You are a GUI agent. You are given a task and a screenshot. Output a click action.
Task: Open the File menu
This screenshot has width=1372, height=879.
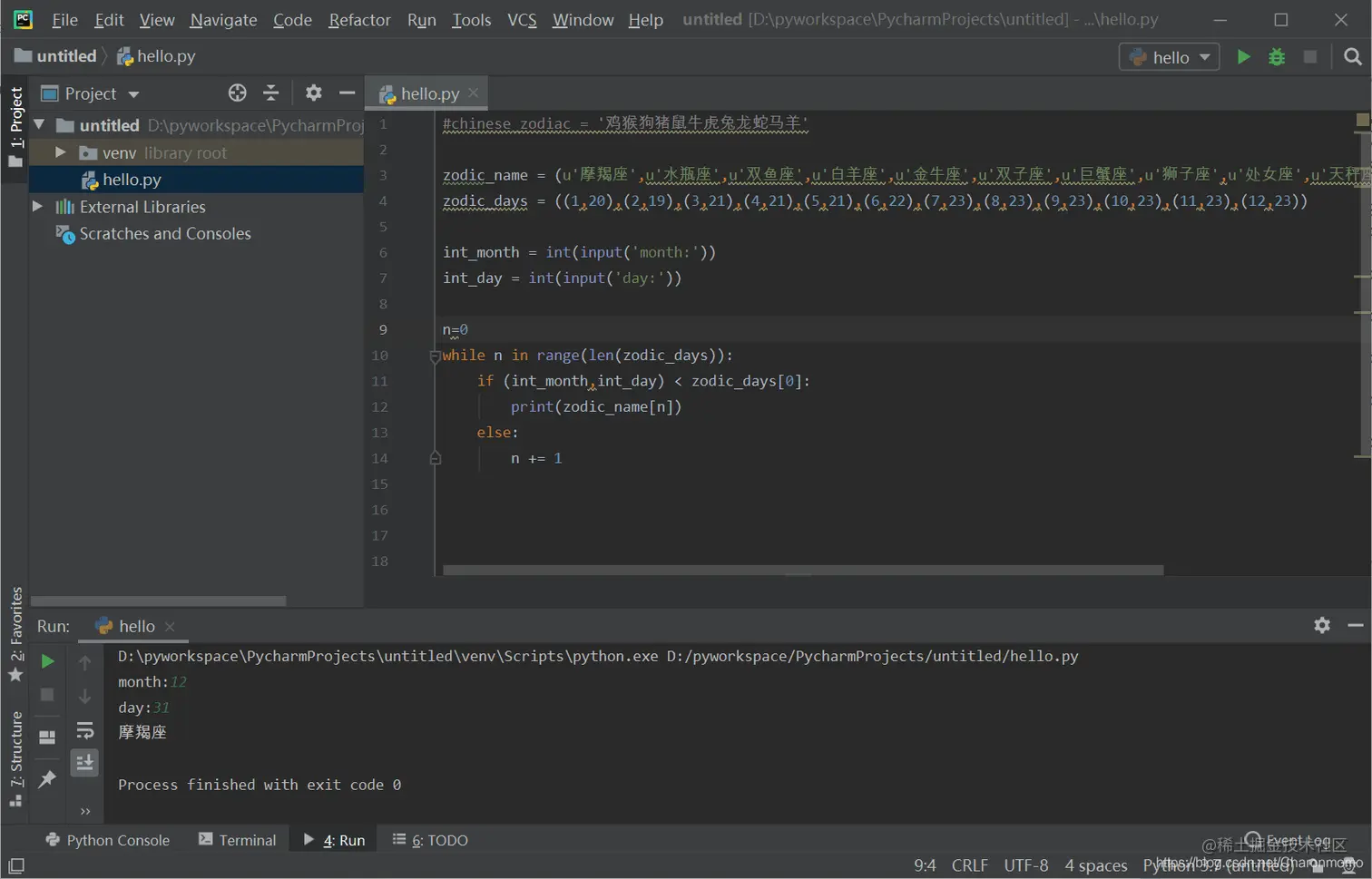tap(64, 19)
